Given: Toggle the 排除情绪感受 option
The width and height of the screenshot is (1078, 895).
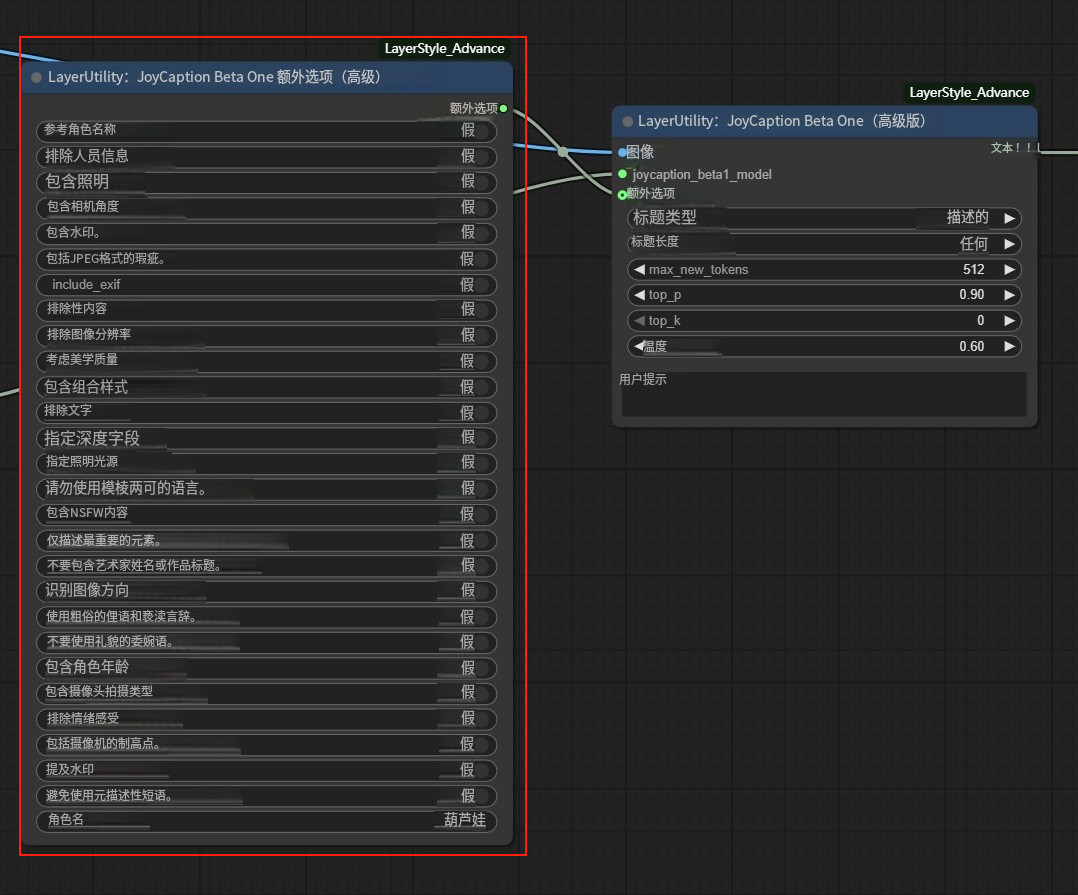Looking at the screenshot, I should pos(266,719).
